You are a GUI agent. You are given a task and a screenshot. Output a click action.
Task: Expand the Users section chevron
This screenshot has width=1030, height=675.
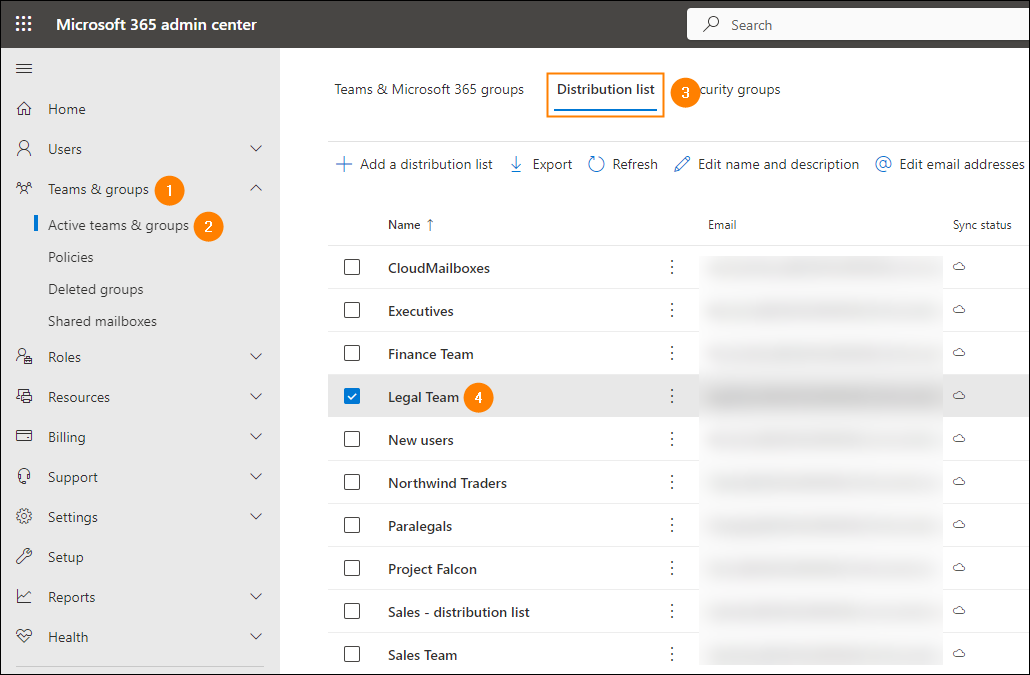coord(256,148)
